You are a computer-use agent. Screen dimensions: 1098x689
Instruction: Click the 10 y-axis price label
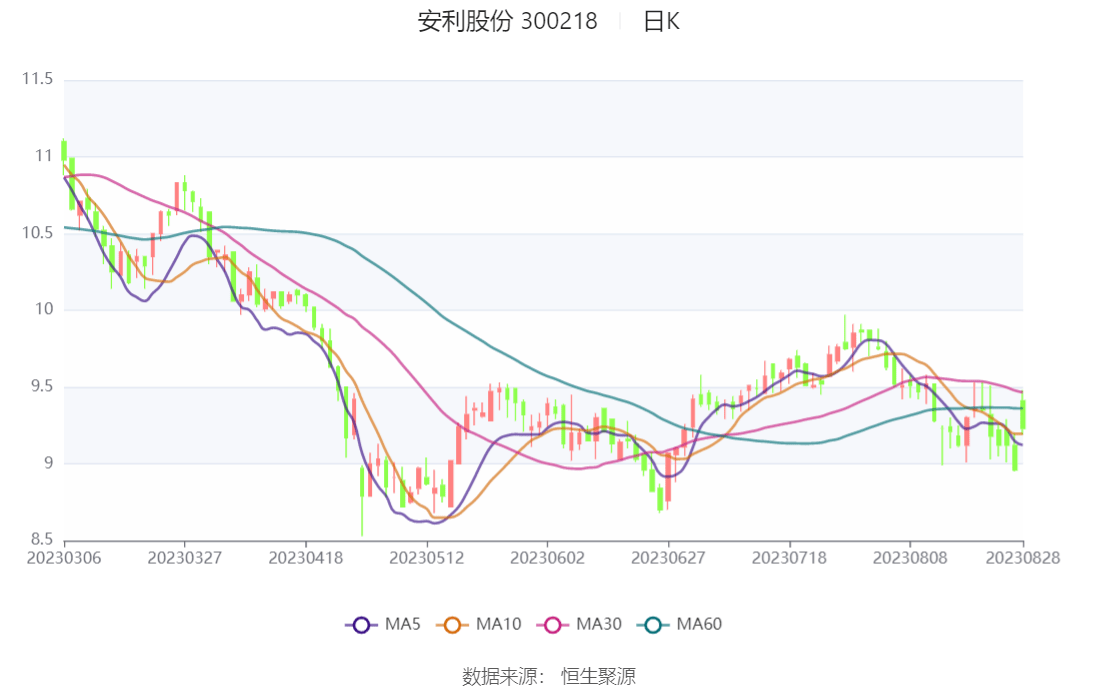(x=44, y=310)
